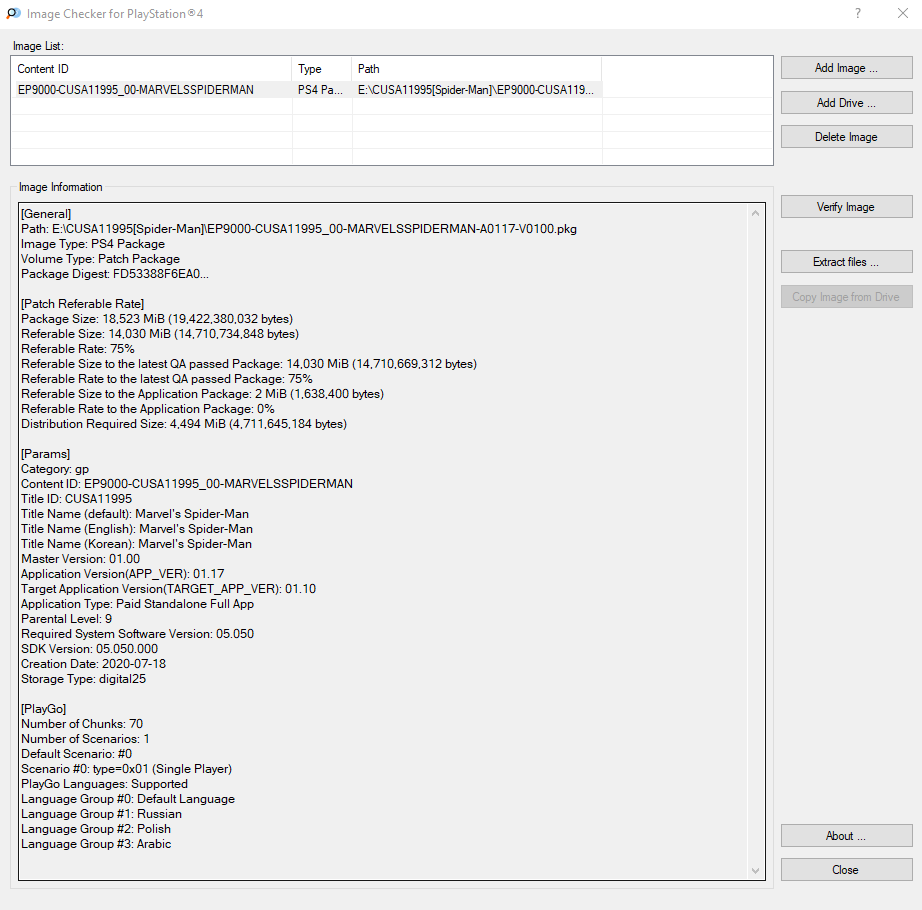This screenshot has height=910, width=922.
Task: Click the [Patch Referable Rate] heading
Action: coord(82,304)
